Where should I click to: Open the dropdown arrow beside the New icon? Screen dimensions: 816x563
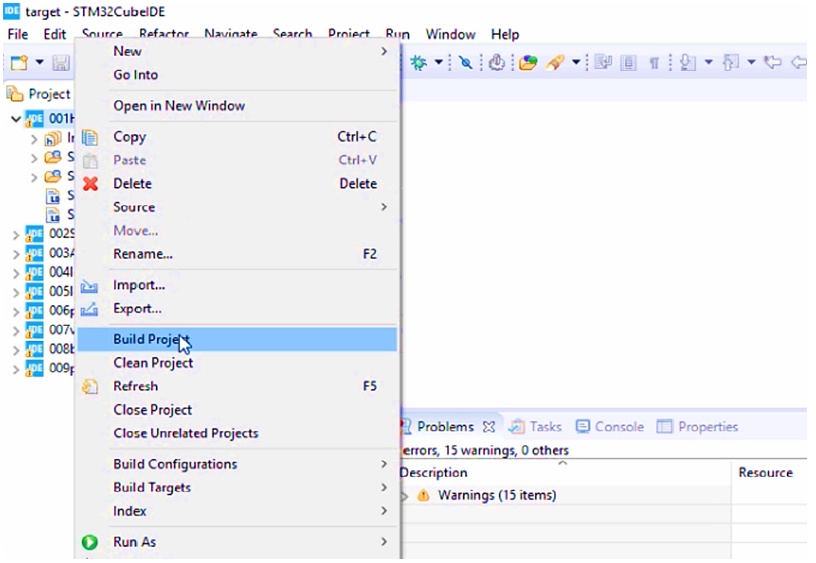coord(40,62)
